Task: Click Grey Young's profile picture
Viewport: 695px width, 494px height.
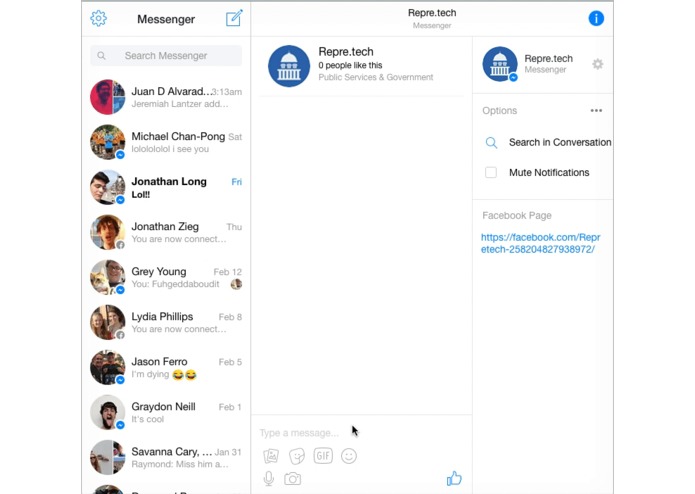Action: click(108, 277)
